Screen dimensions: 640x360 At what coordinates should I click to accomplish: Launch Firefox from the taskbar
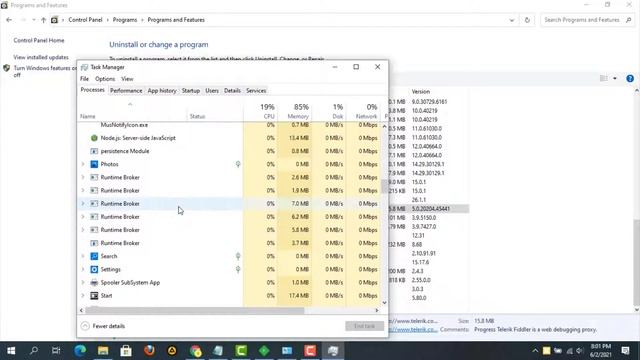149,351
